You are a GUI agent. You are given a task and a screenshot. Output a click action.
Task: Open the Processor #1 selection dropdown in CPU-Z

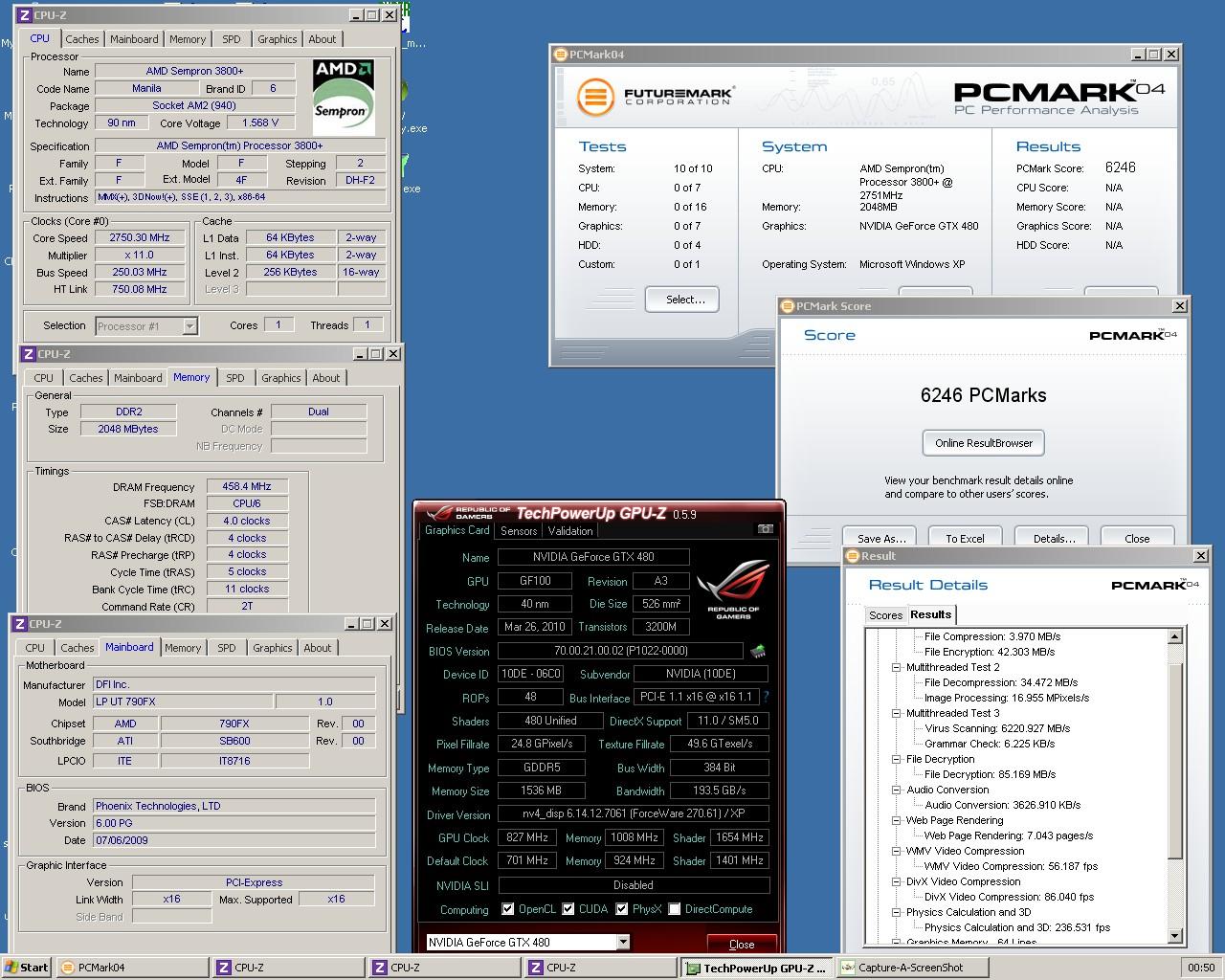tap(189, 326)
